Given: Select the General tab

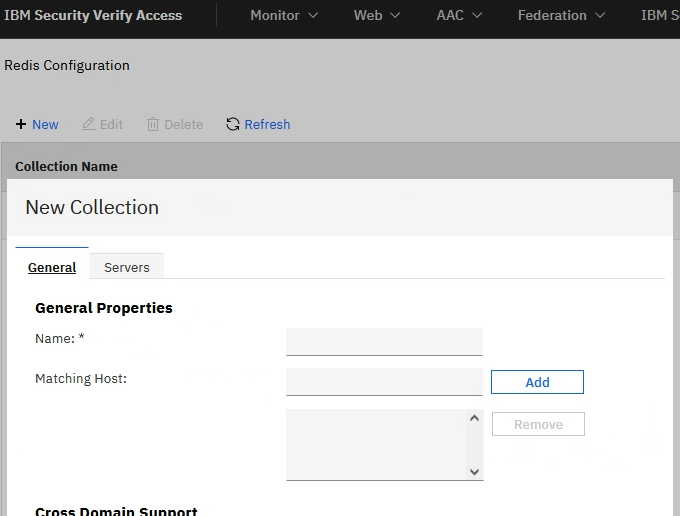Looking at the screenshot, I should 52,267.
